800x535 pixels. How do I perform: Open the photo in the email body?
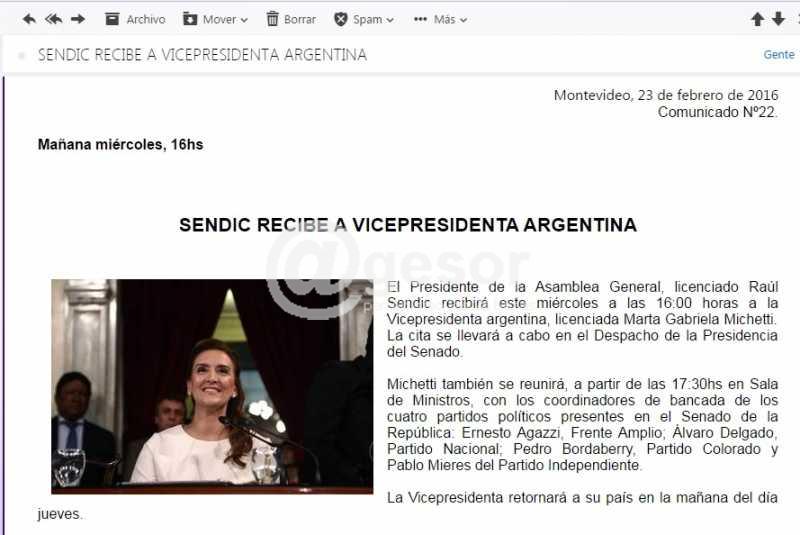click(212, 386)
